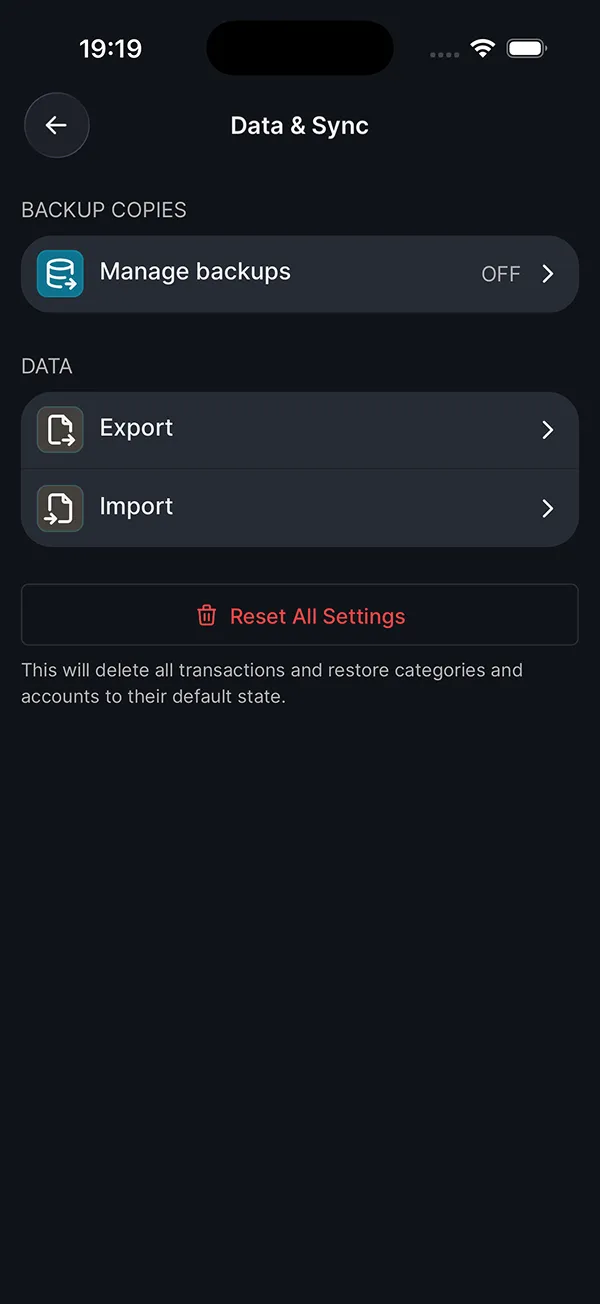Tap the trash icon next to Reset All Settings
Screen dimensions: 600x1304
tap(206, 615)
